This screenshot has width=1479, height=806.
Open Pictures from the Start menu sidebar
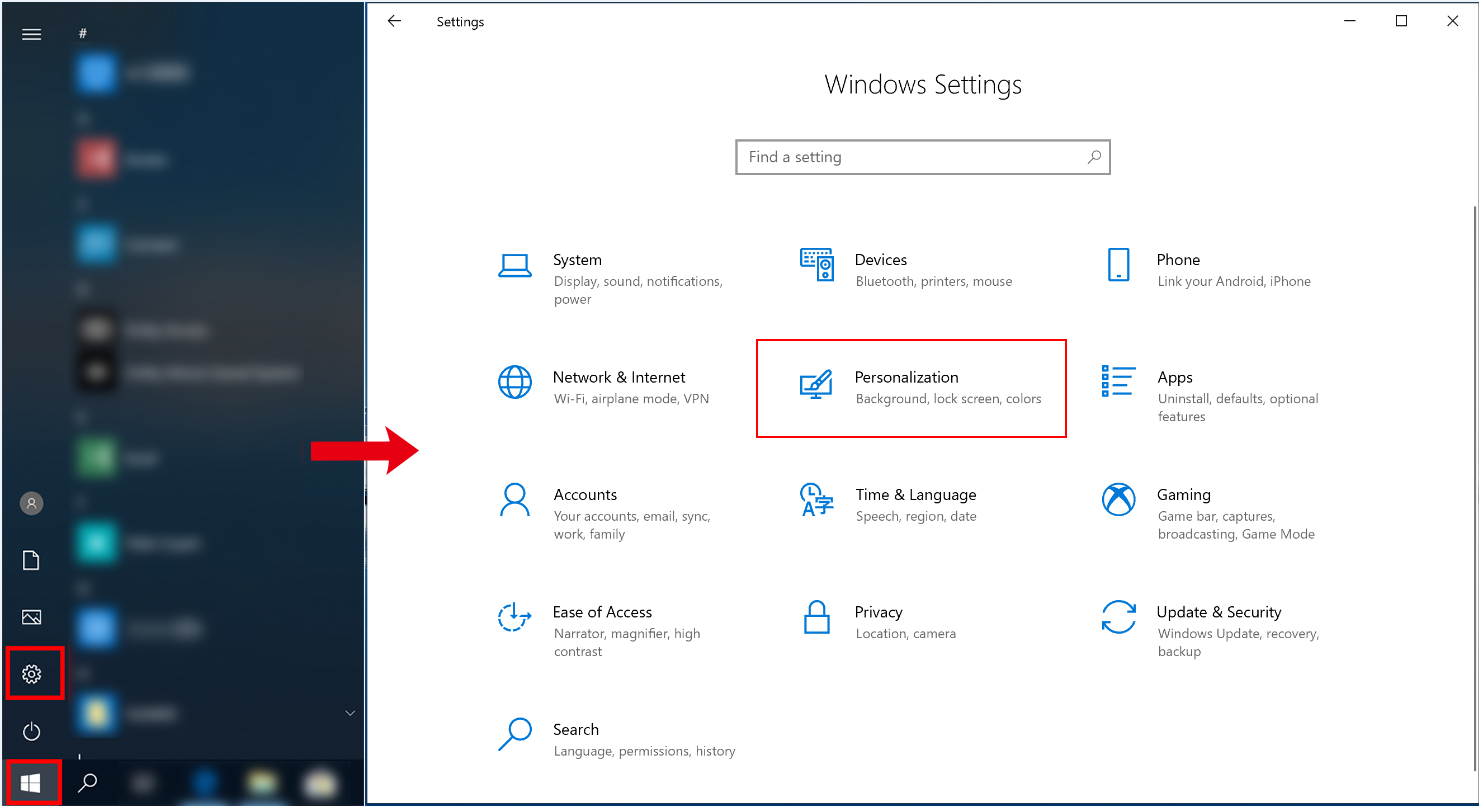pyautogui.click(x=31, y=617)
